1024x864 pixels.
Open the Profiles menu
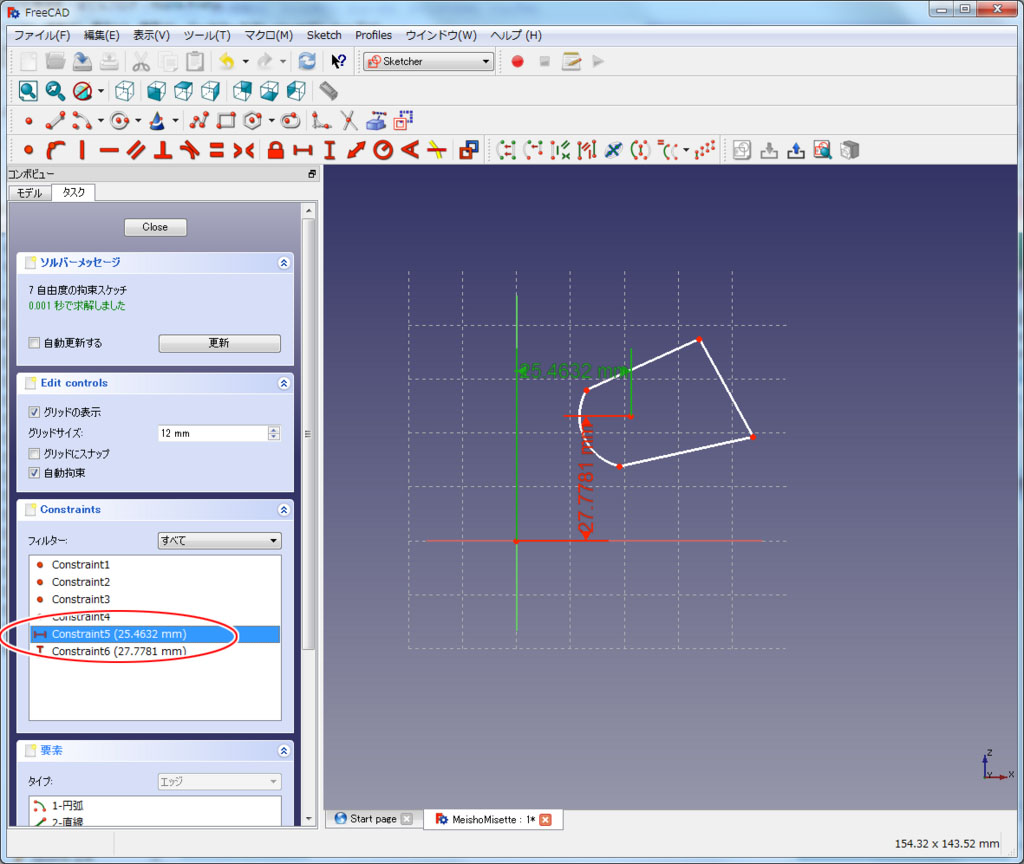point(374,35)
